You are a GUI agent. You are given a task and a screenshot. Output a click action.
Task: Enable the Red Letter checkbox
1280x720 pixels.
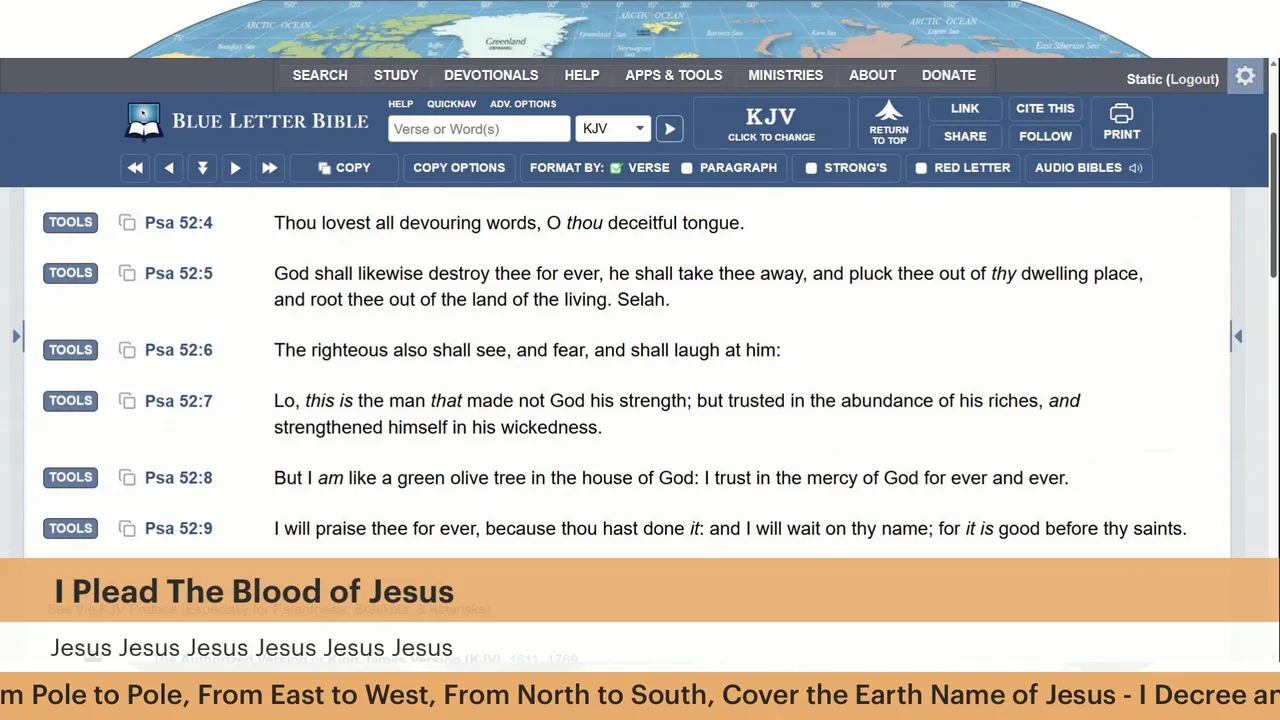point(921,168)
